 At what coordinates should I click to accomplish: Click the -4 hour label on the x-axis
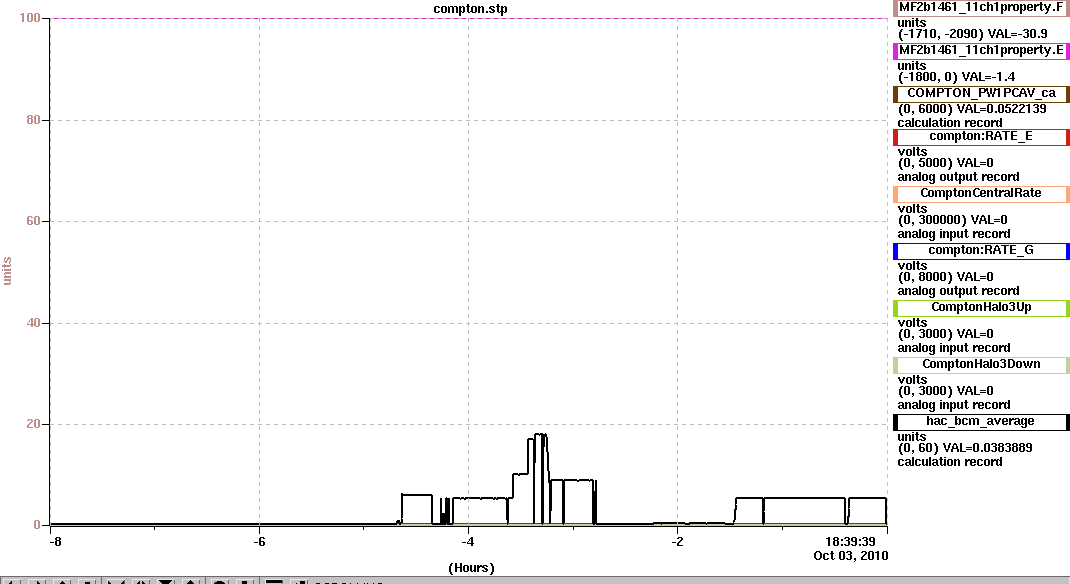(x=467, y=542)
